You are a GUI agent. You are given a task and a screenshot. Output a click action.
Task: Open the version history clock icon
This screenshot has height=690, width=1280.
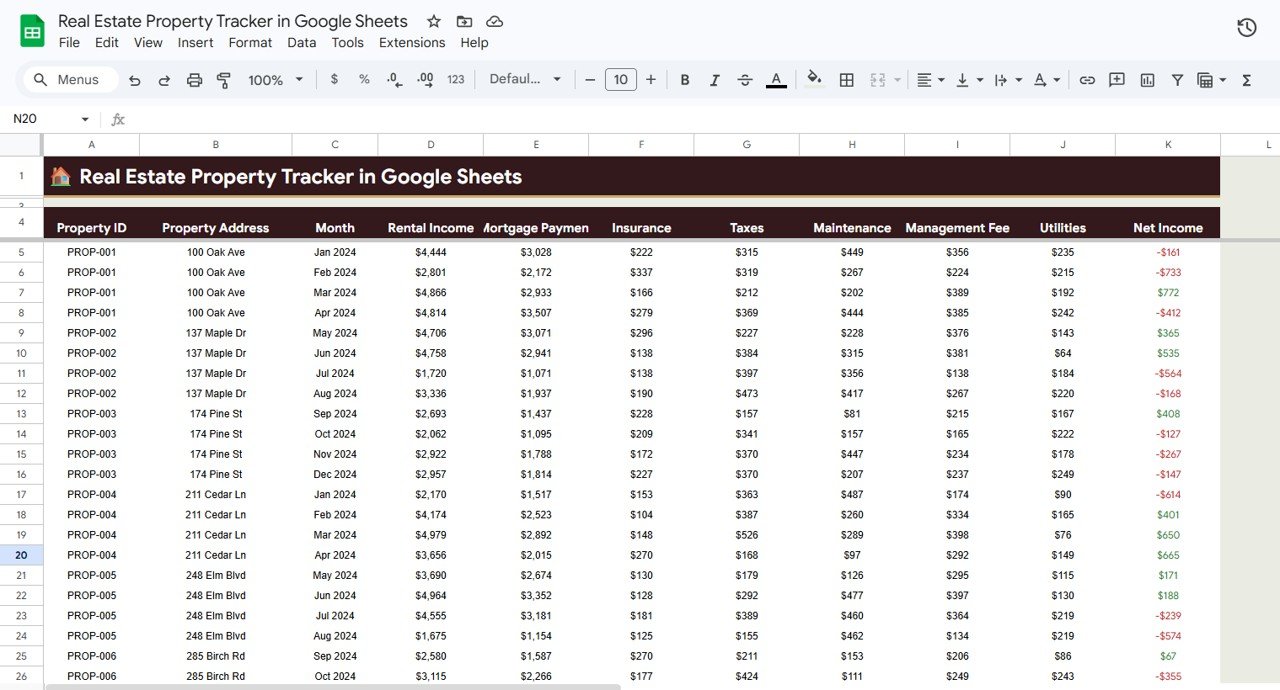(x=1247, y=28)
